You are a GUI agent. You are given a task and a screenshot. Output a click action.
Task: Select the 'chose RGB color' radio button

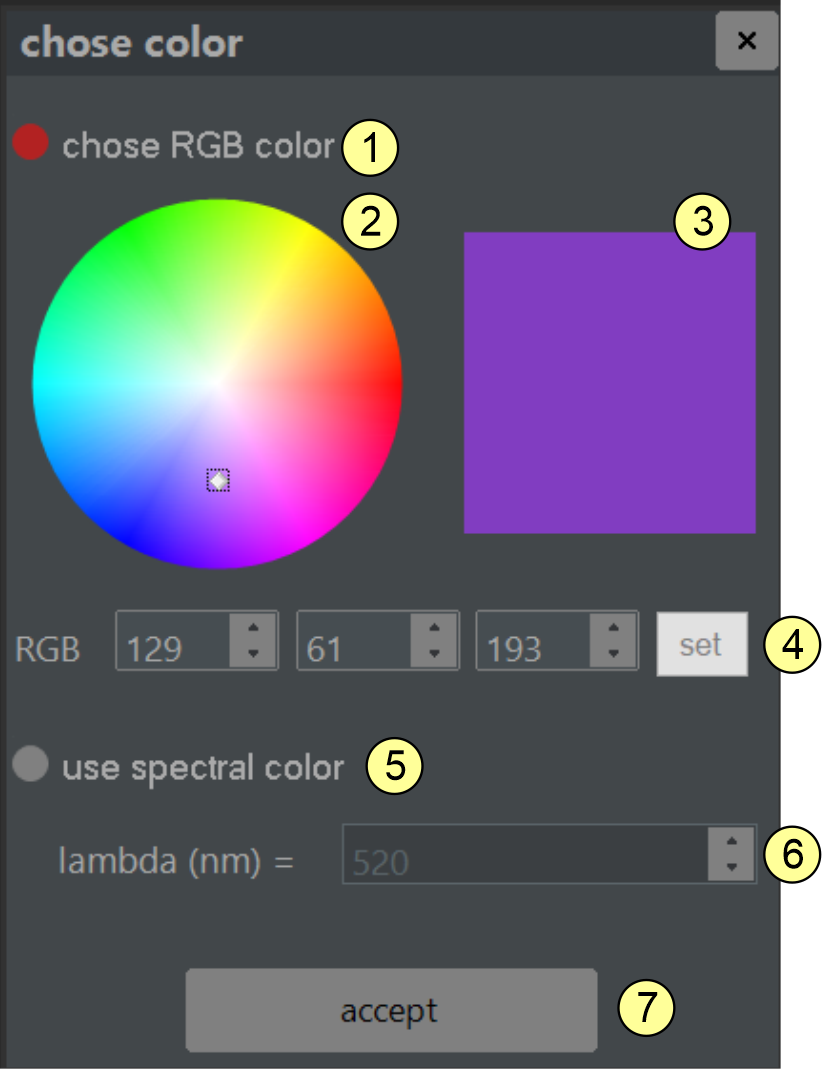tap(30, 144)
